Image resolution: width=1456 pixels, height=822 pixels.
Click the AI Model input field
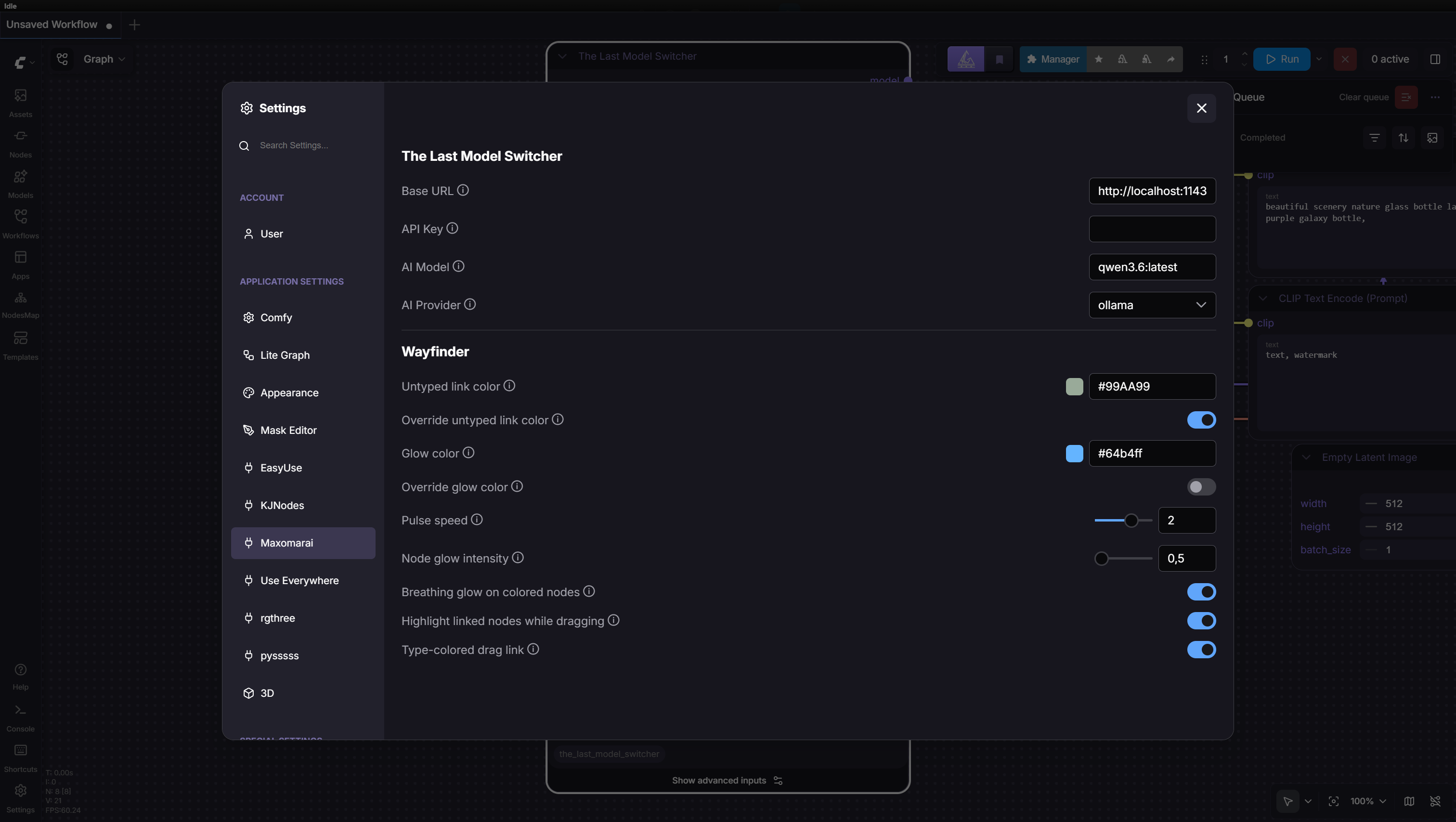pyautogui.click(x=1152, y=267)
